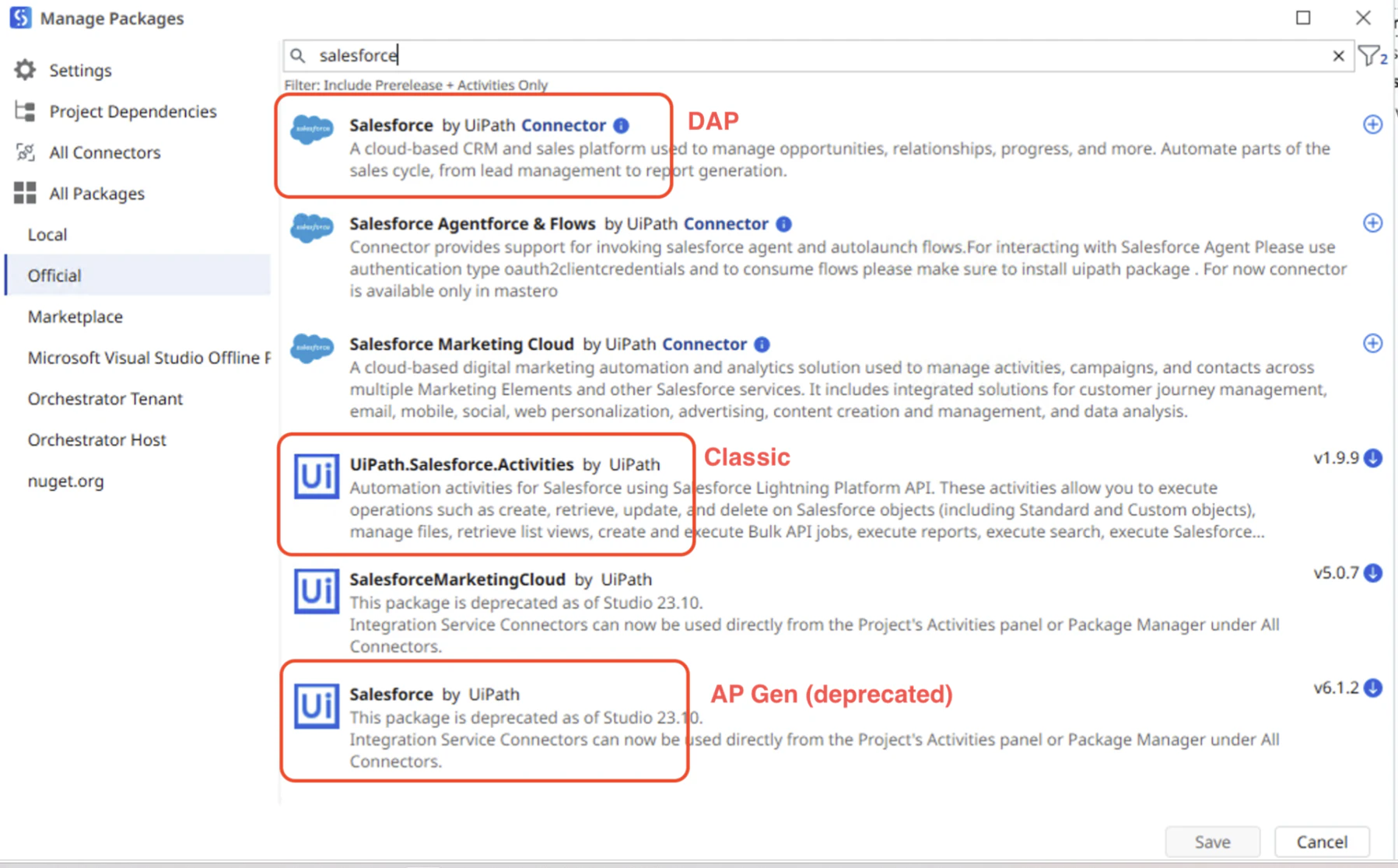The height and width of the screenshot is (868, 1398).
Task: Show info for Salesforce connector
Action: click(x=621, y=125)
